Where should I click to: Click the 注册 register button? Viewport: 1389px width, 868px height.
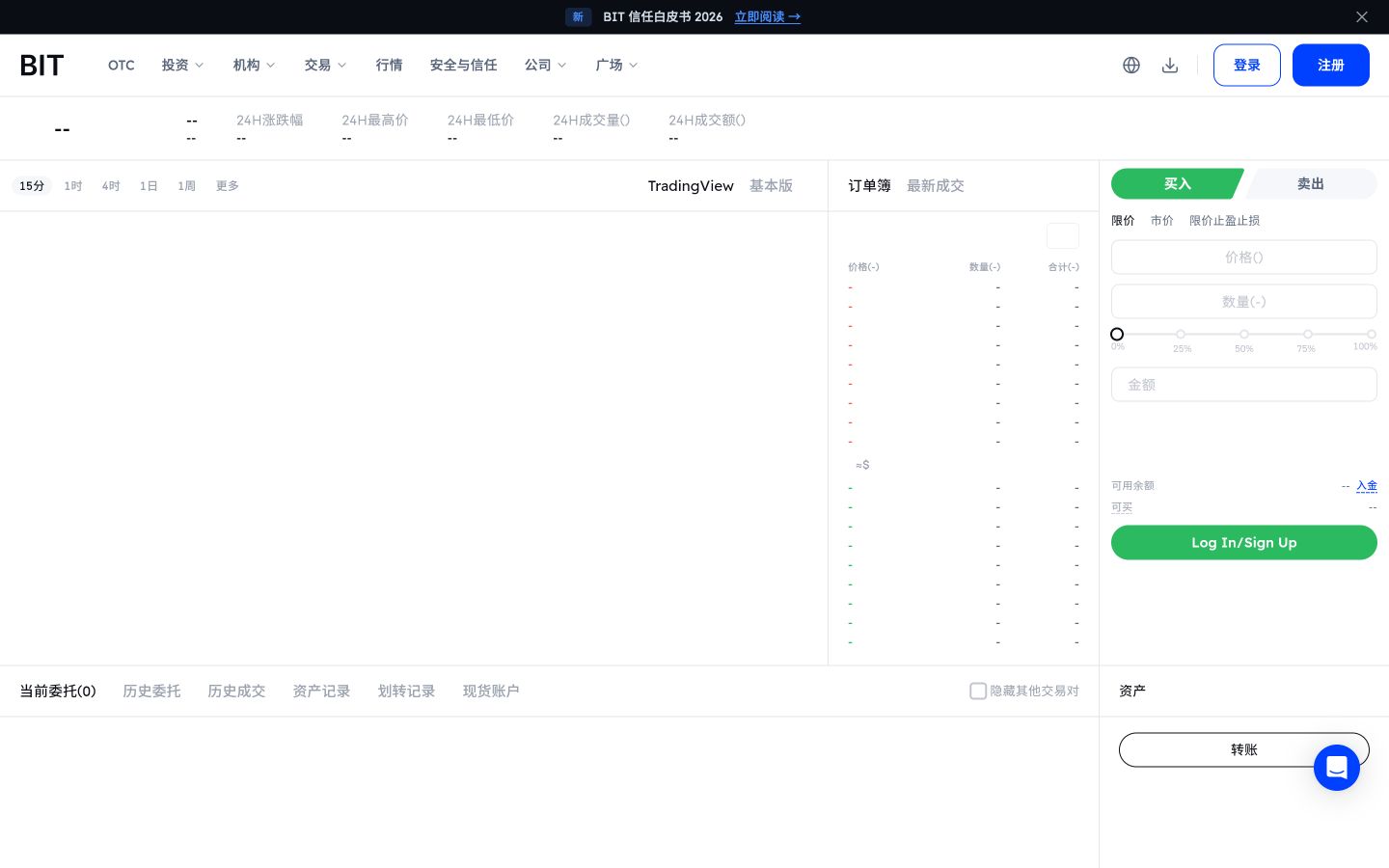(x=1331, y=66)
